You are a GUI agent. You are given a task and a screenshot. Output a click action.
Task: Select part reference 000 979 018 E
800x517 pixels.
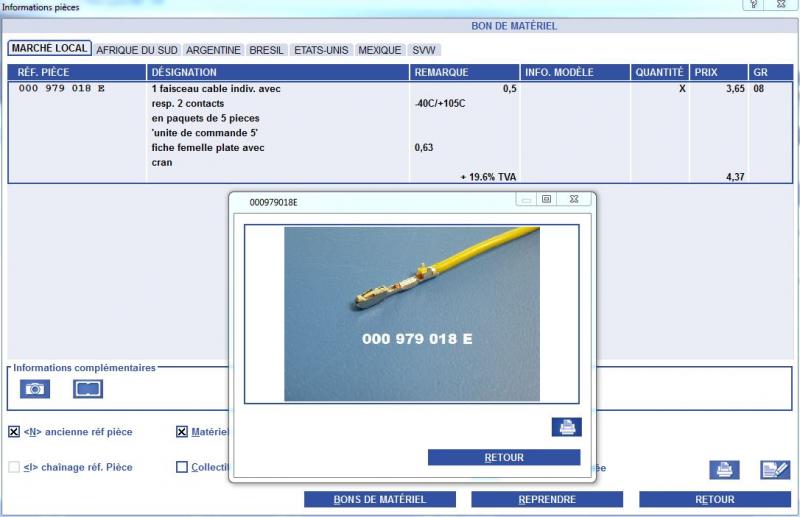tap(62, 88)
